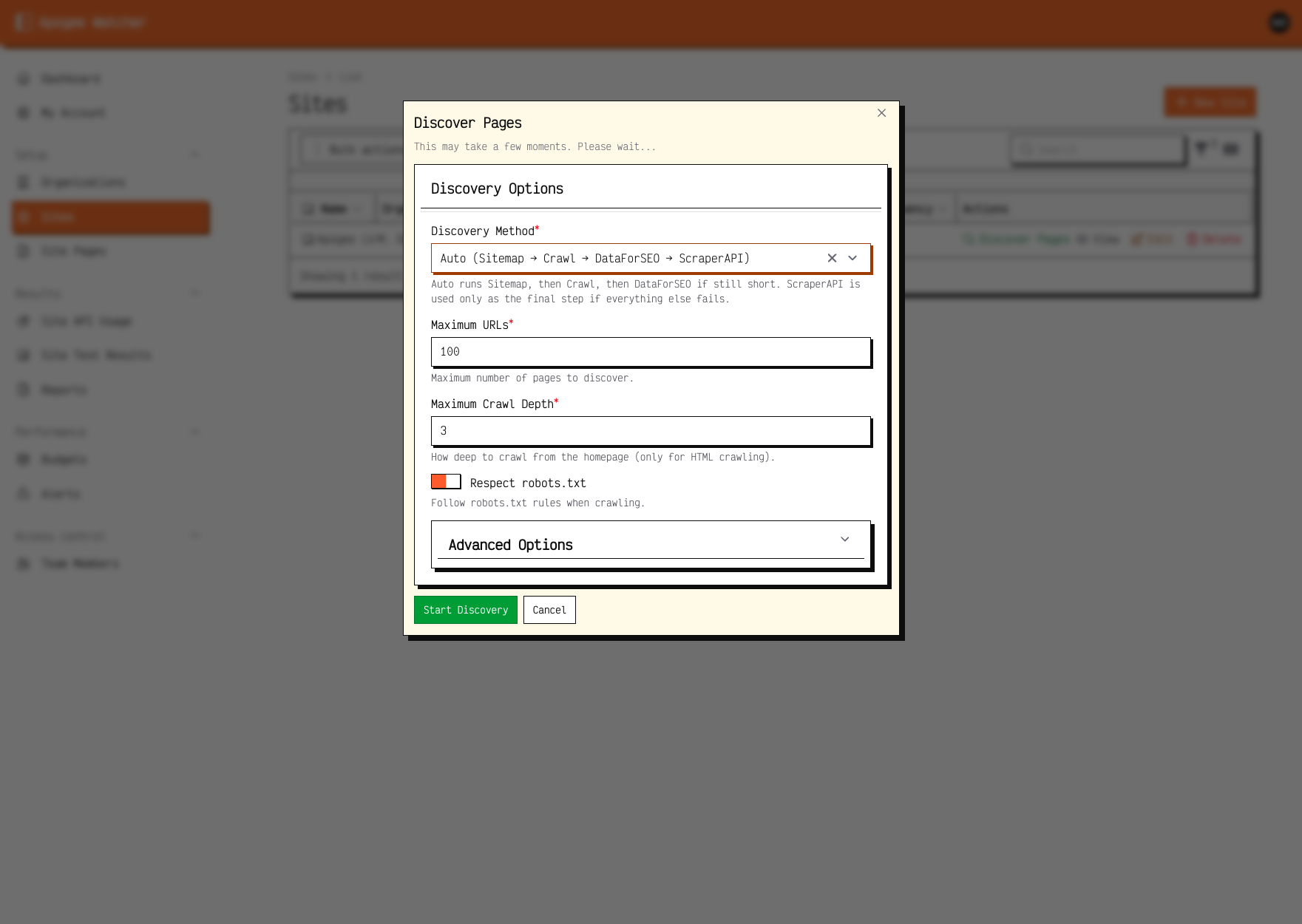Click the Team Members sidebar icon
This screenshot has height=924, width=1302.
click(x=24, y=563)
